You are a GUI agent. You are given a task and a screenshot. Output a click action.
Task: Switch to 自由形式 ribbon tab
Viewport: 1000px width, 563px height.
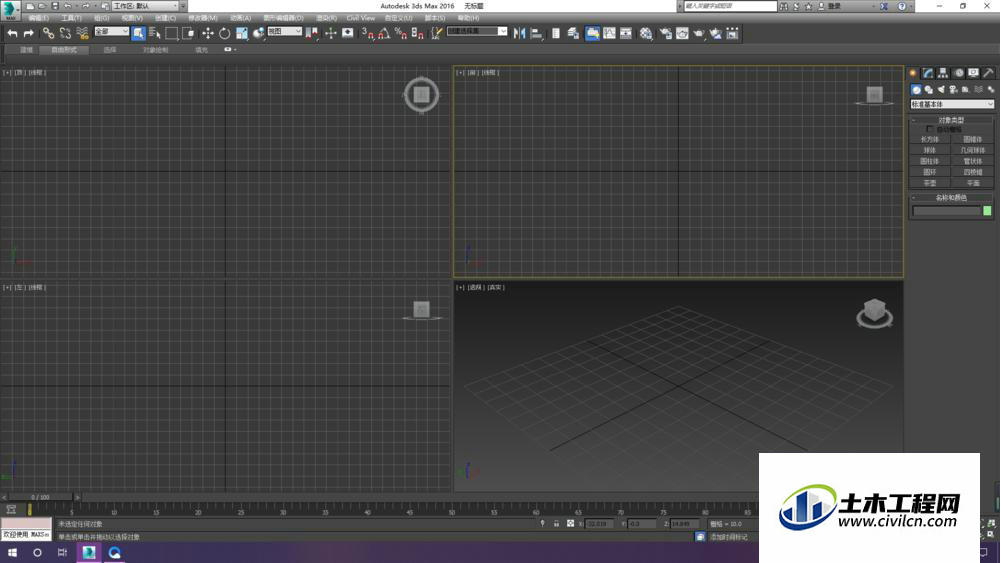[64, 50]
